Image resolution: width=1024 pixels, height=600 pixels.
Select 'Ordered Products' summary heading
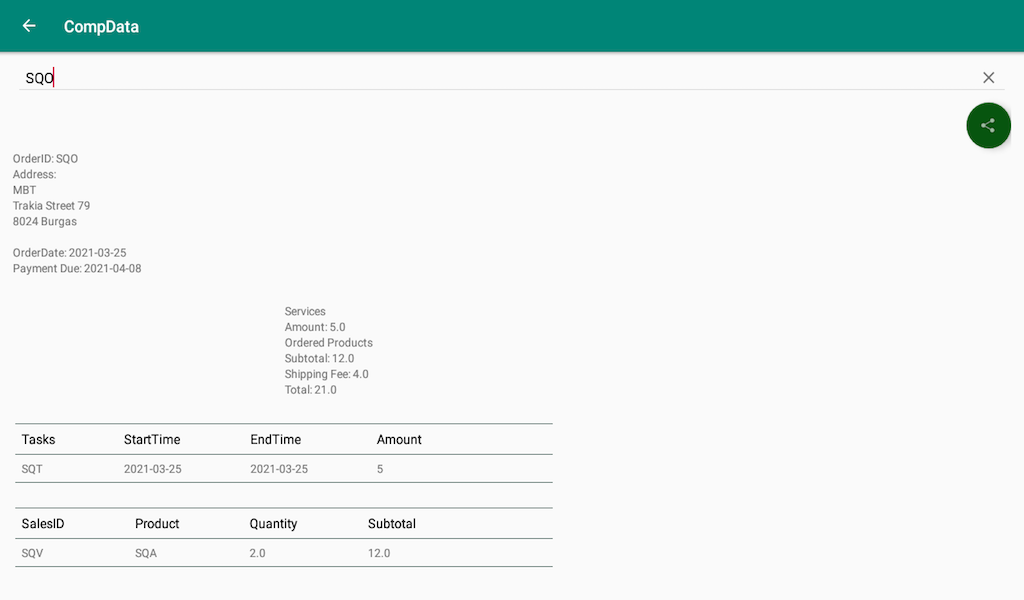(x=328, y=343)
